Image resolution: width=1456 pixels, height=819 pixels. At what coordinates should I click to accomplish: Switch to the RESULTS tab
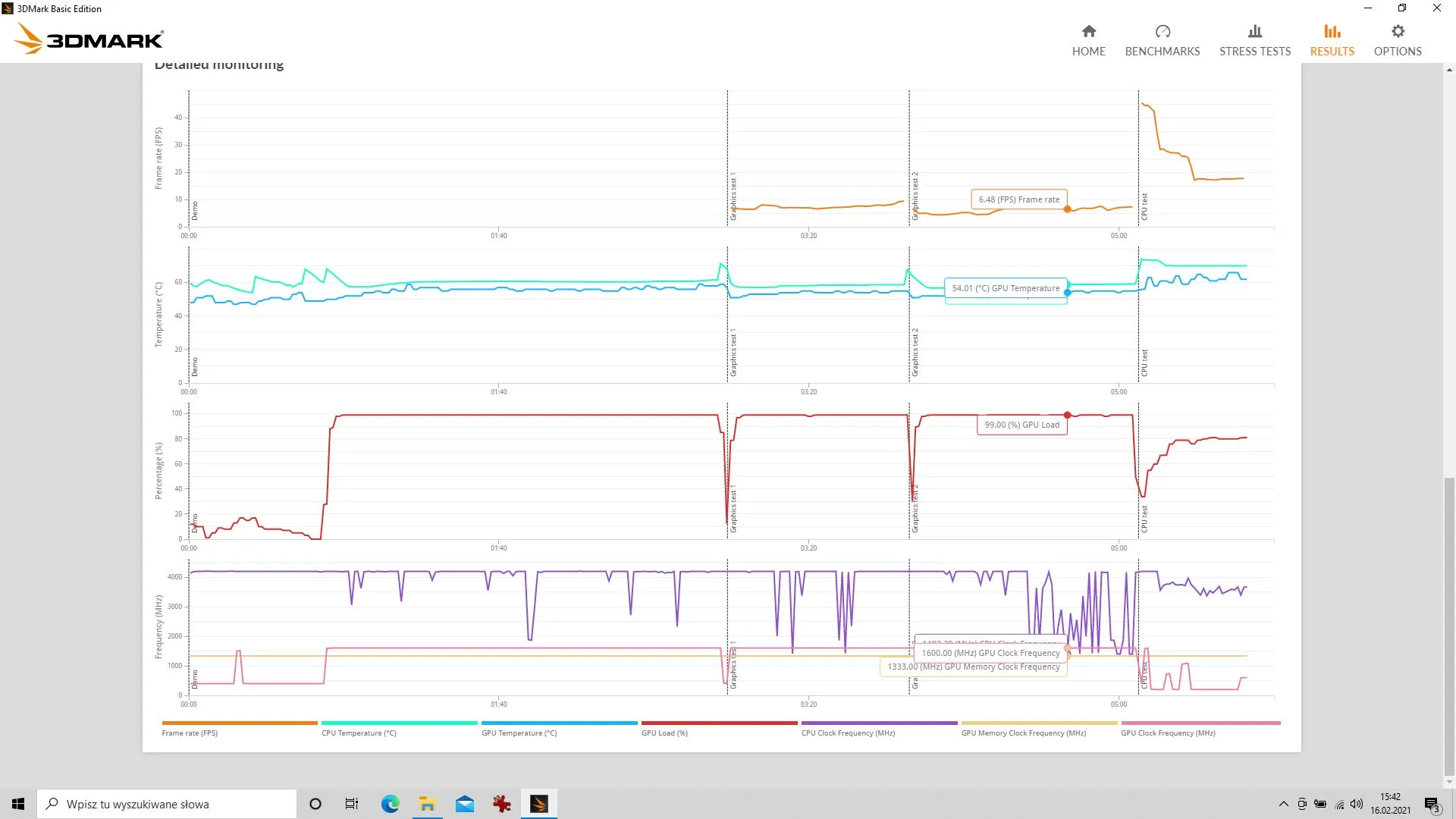click(1332, 39)
